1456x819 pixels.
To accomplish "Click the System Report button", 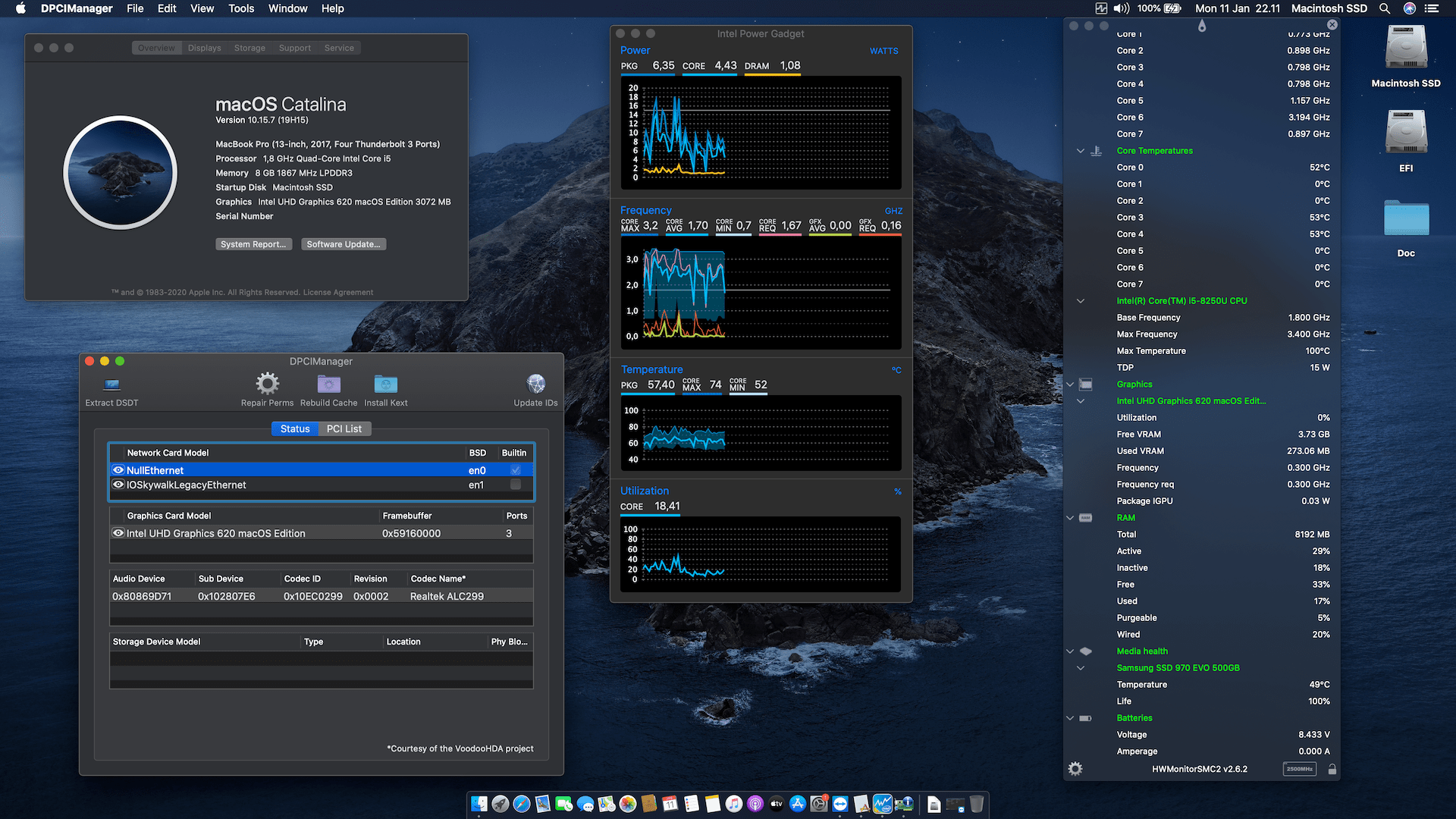I will [x=254, y=243].
